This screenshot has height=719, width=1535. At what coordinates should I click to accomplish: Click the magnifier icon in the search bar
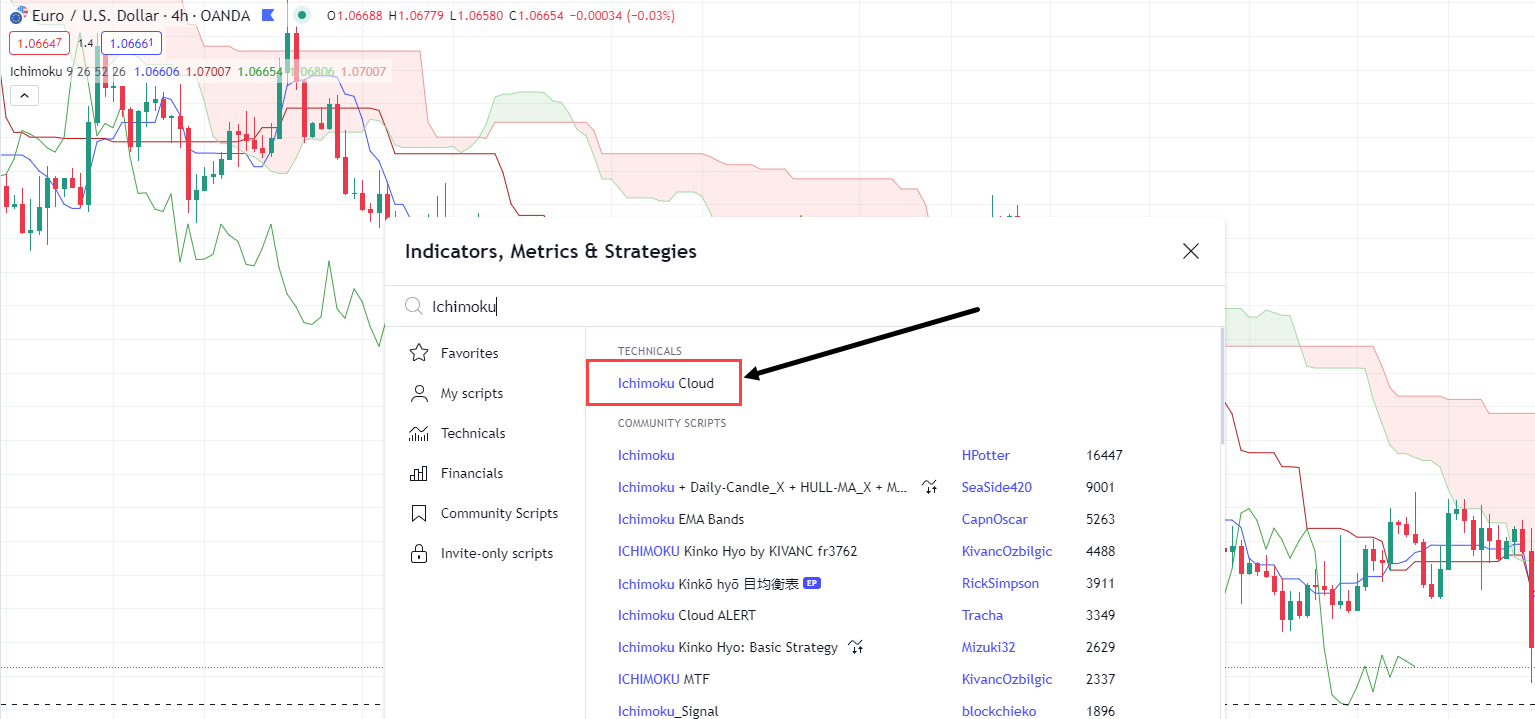tap(413, 307)
